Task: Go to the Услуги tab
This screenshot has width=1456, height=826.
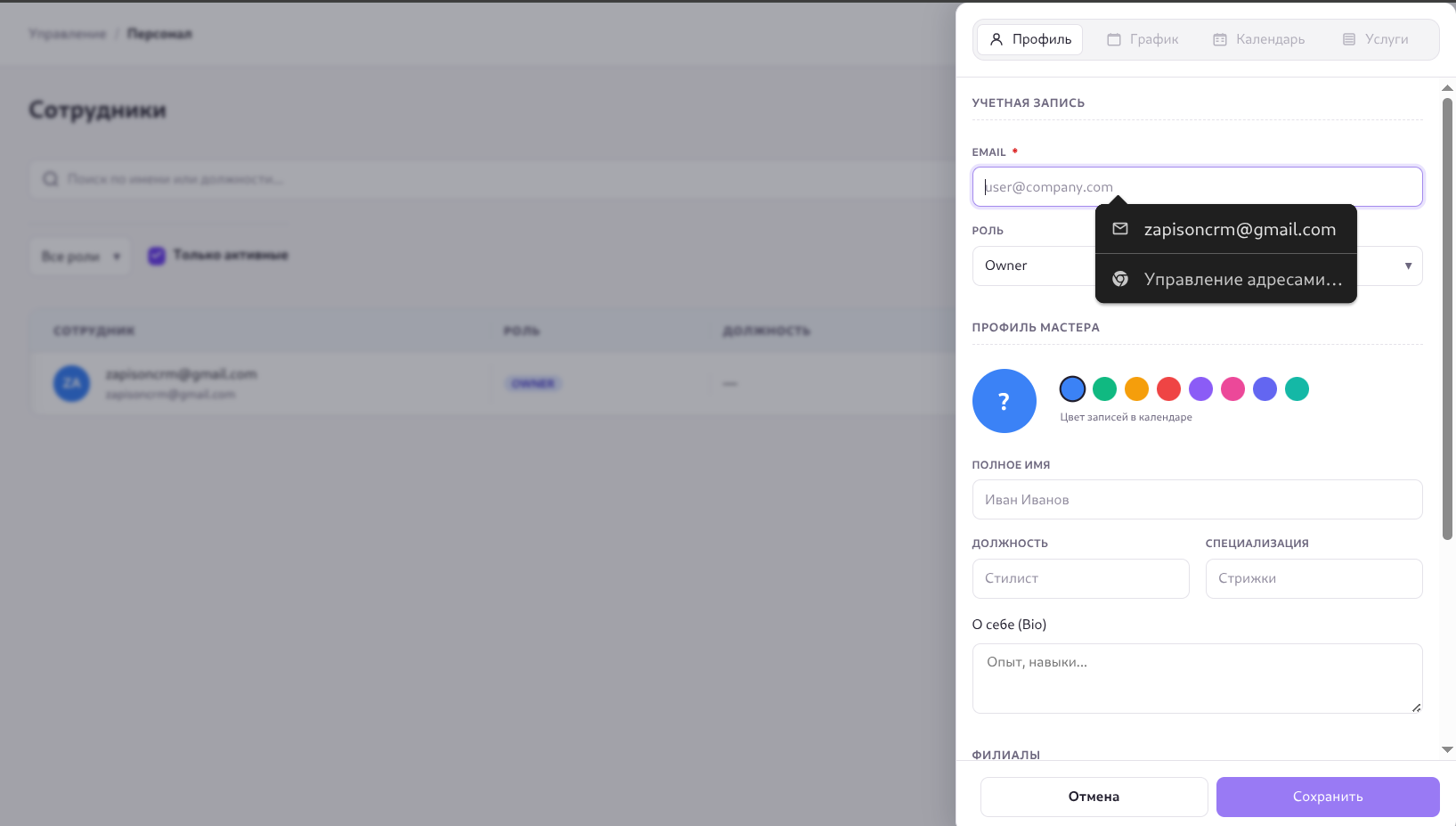Action: 1375,39
